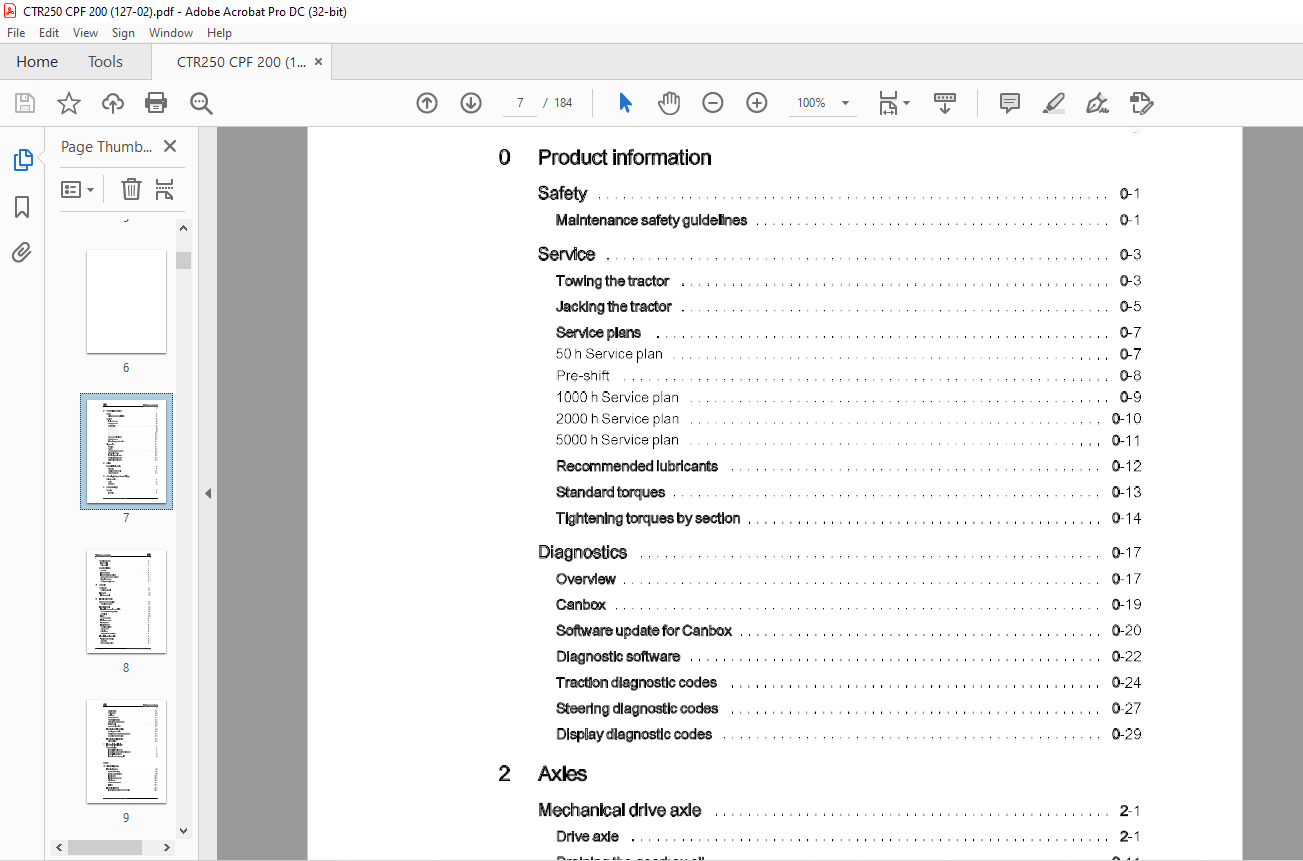Zoom in with the plus icon

pos(757,103)
